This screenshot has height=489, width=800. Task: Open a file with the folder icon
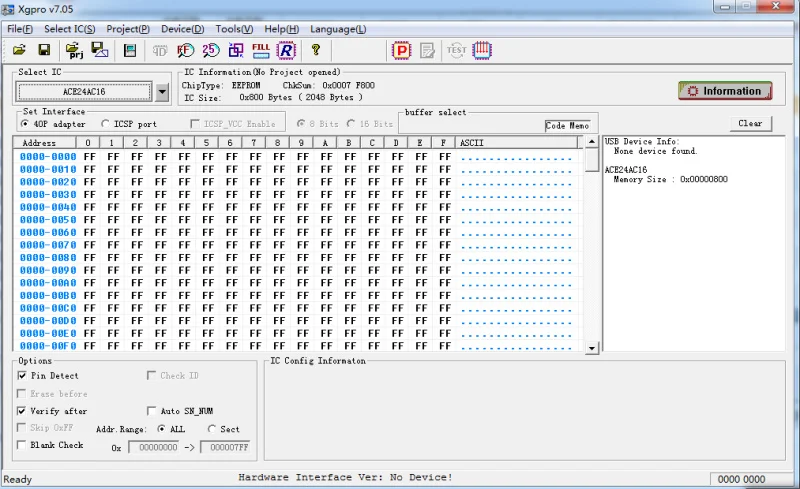19,50
